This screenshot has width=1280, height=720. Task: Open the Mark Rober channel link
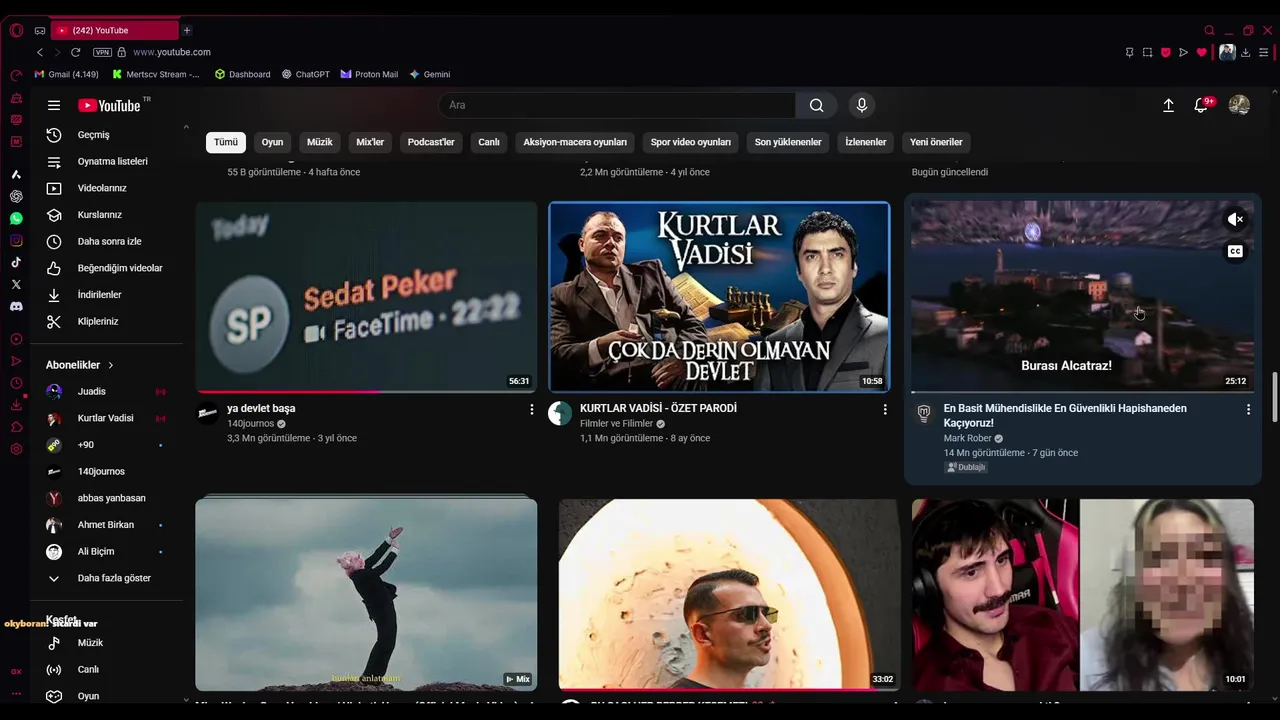[x=967, y=438]
